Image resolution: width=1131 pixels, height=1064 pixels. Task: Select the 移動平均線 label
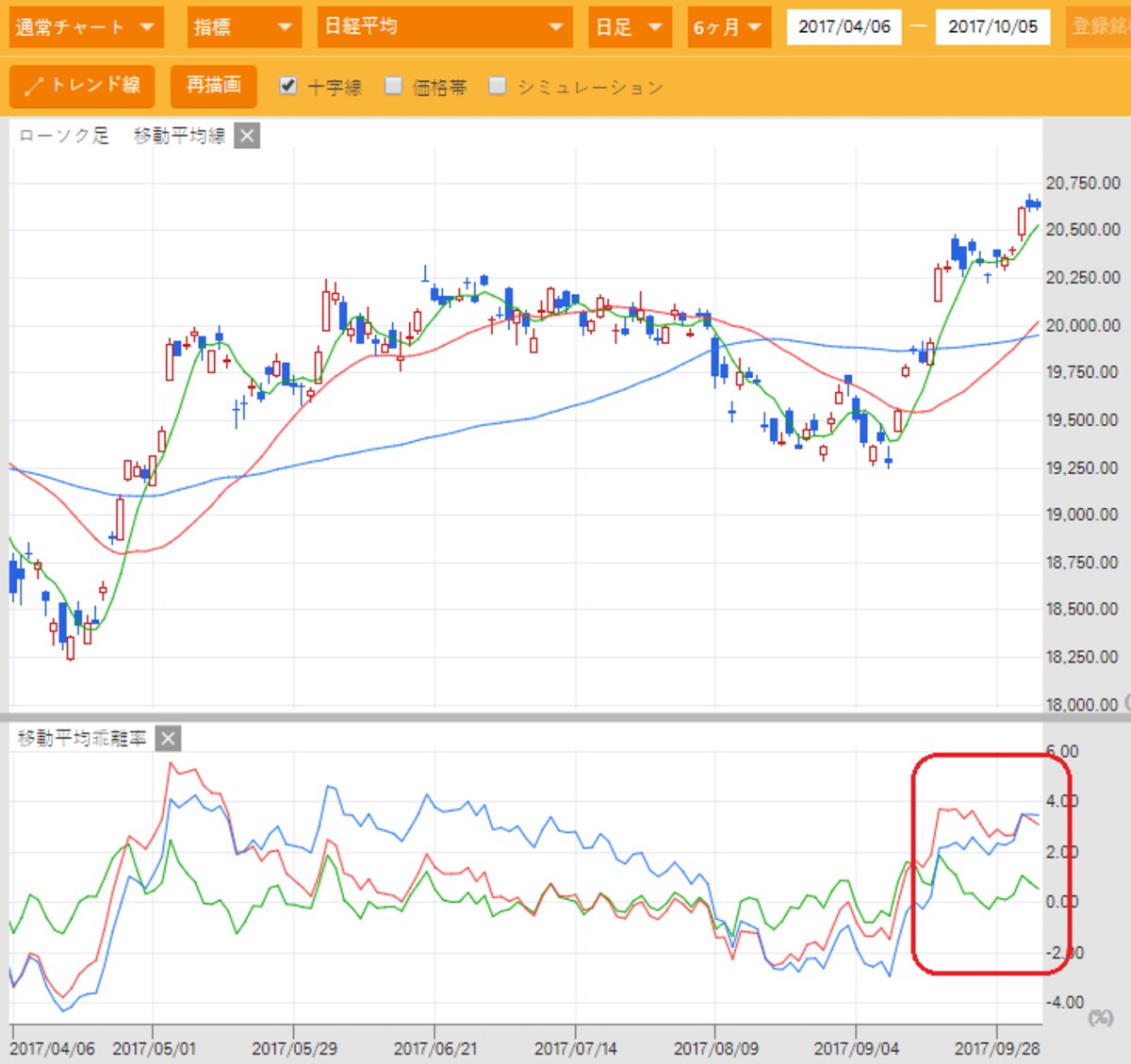(180, 136)
